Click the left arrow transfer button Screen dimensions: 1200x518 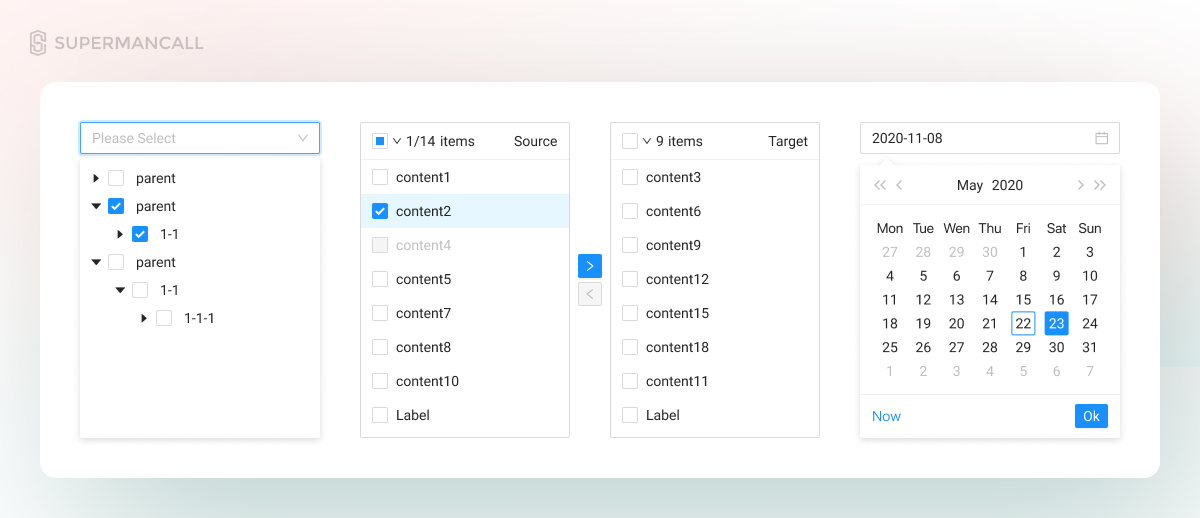(590, 294)
